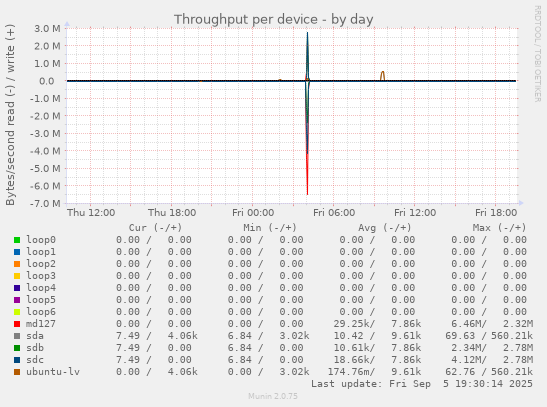The width and height of the screenshot is (547, 407).
Task: Click the 'sdb' legend label
Action: point(35,348)
